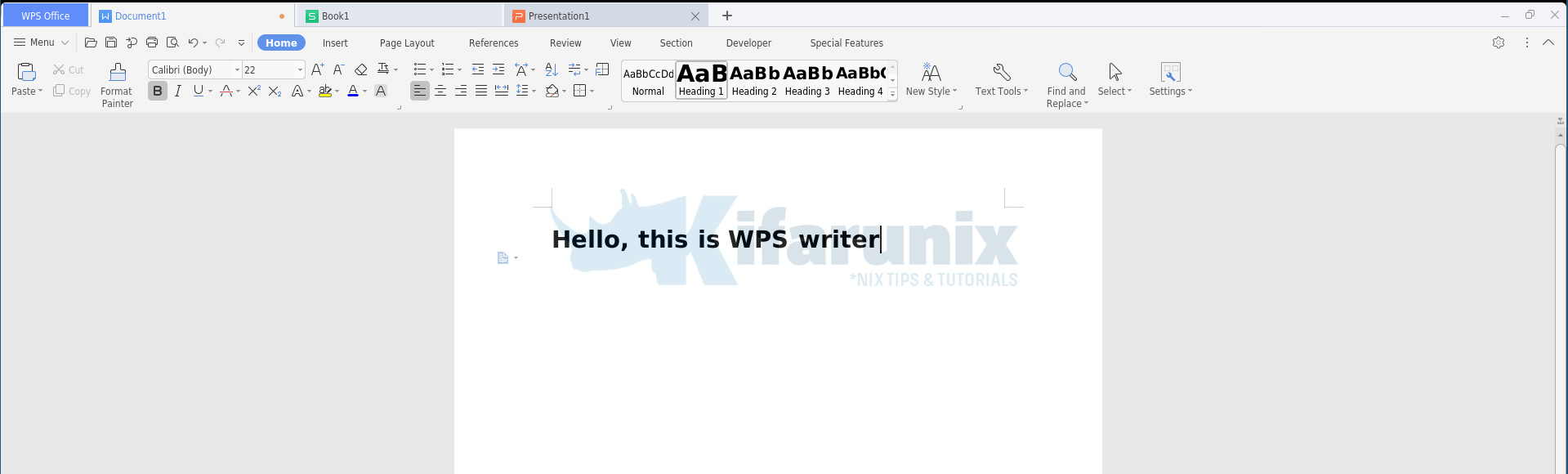Image resolution: width=1568 pixels, height=474 pixels.
Task: Click the character shading icon
Action: [381, 91]
